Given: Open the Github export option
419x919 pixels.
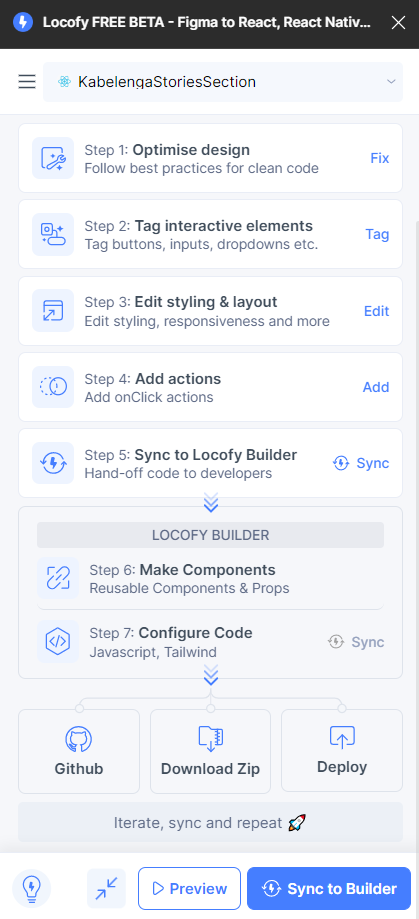Looking at the screenshot, I should click(x=79, y=751).
